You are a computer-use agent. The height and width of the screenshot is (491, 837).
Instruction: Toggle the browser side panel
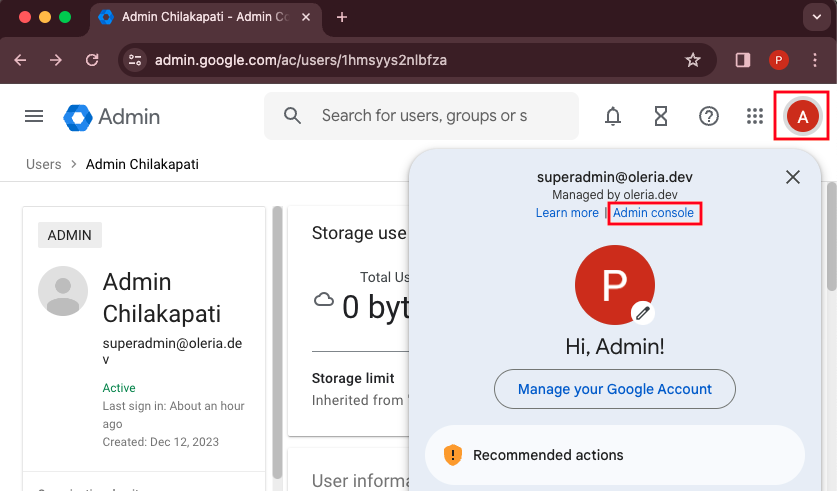(743, 60)
